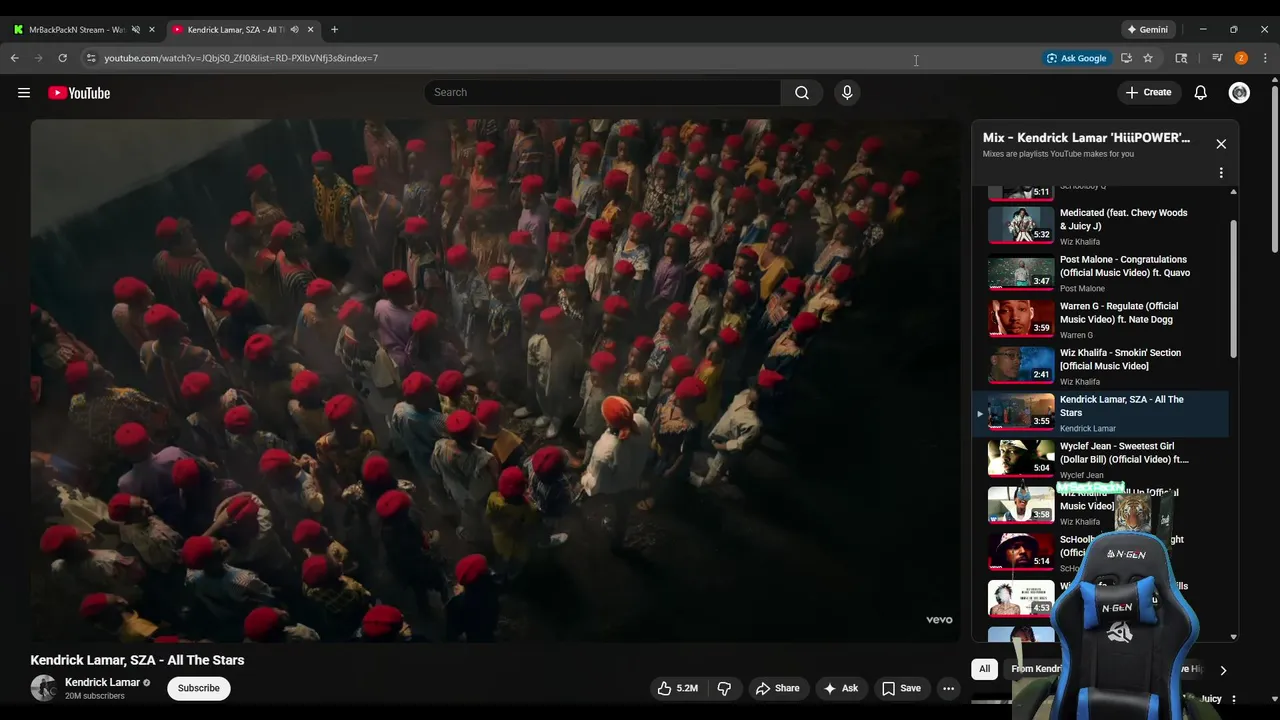Play Wyclef Jean Sweetest Girl in playlist

pos(1100,460)
